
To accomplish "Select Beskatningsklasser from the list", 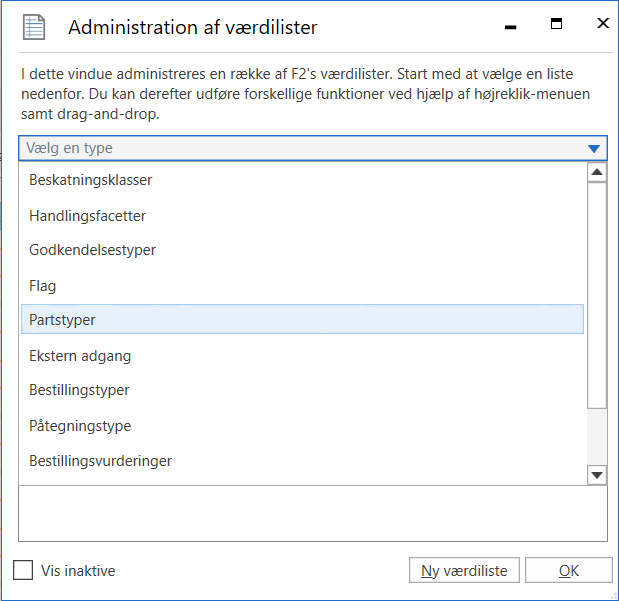I will [90, 180].
